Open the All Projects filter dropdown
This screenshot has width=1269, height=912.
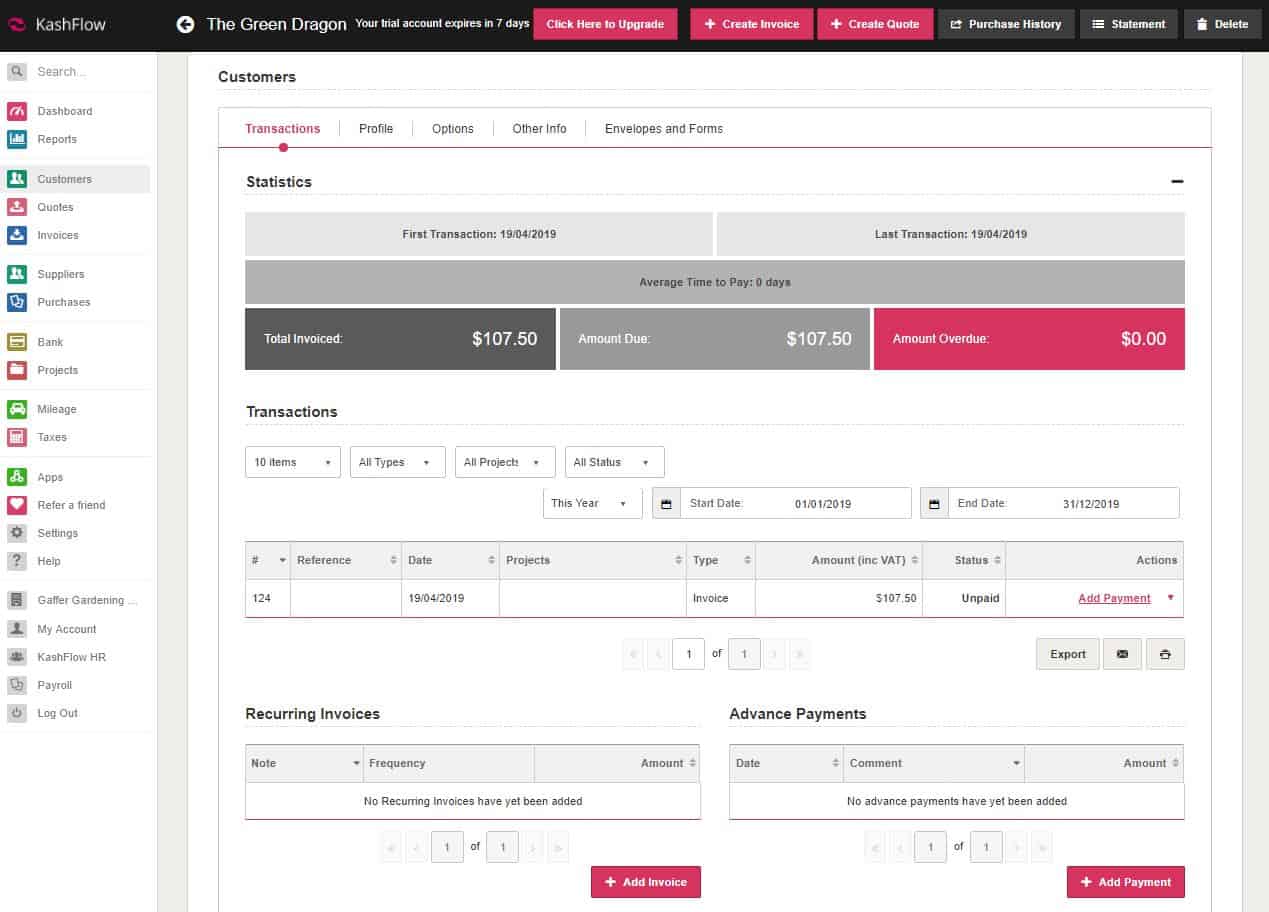pyautogui.click(x=505, y=462)
